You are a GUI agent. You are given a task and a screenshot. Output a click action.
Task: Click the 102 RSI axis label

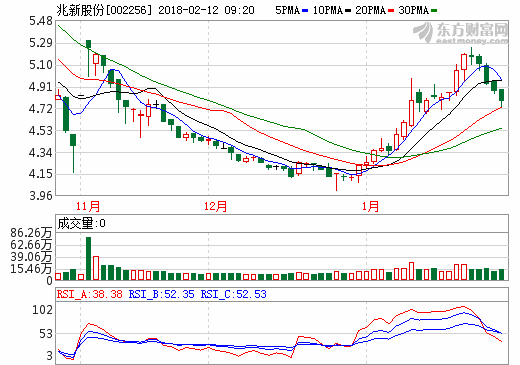point(42,310)
